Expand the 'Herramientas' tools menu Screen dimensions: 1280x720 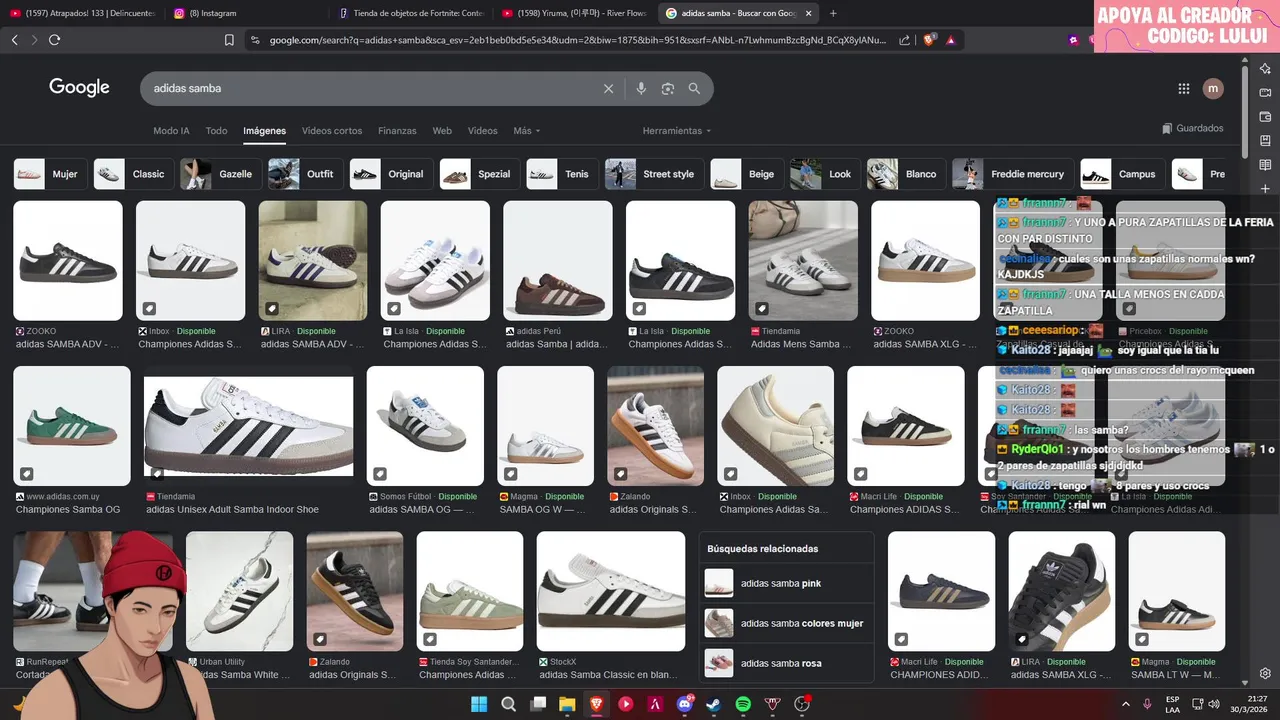677,131
